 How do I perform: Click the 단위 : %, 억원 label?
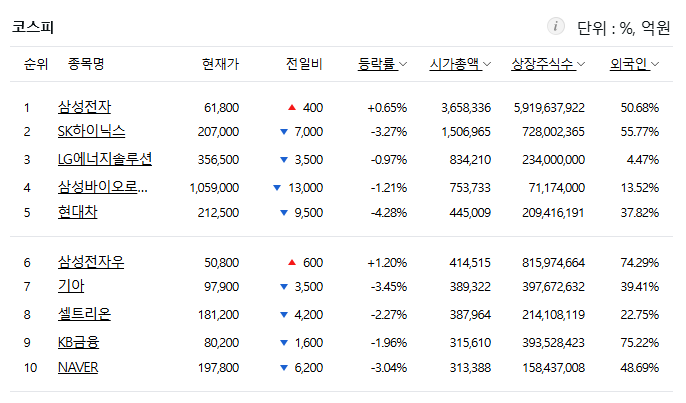(623, 28)
